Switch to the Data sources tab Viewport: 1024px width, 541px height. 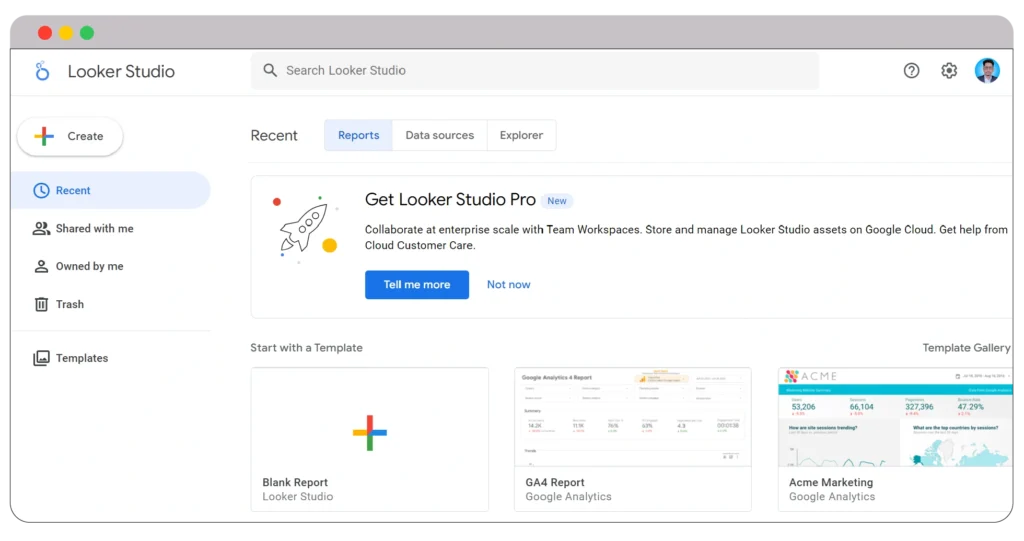click(x=440, y=135)
